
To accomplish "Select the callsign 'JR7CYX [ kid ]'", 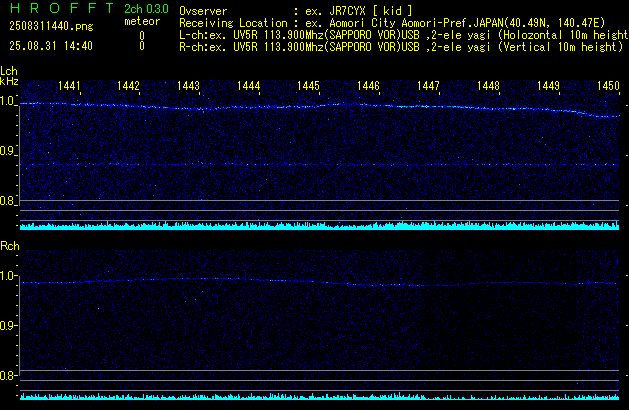I will coord(371,11).
